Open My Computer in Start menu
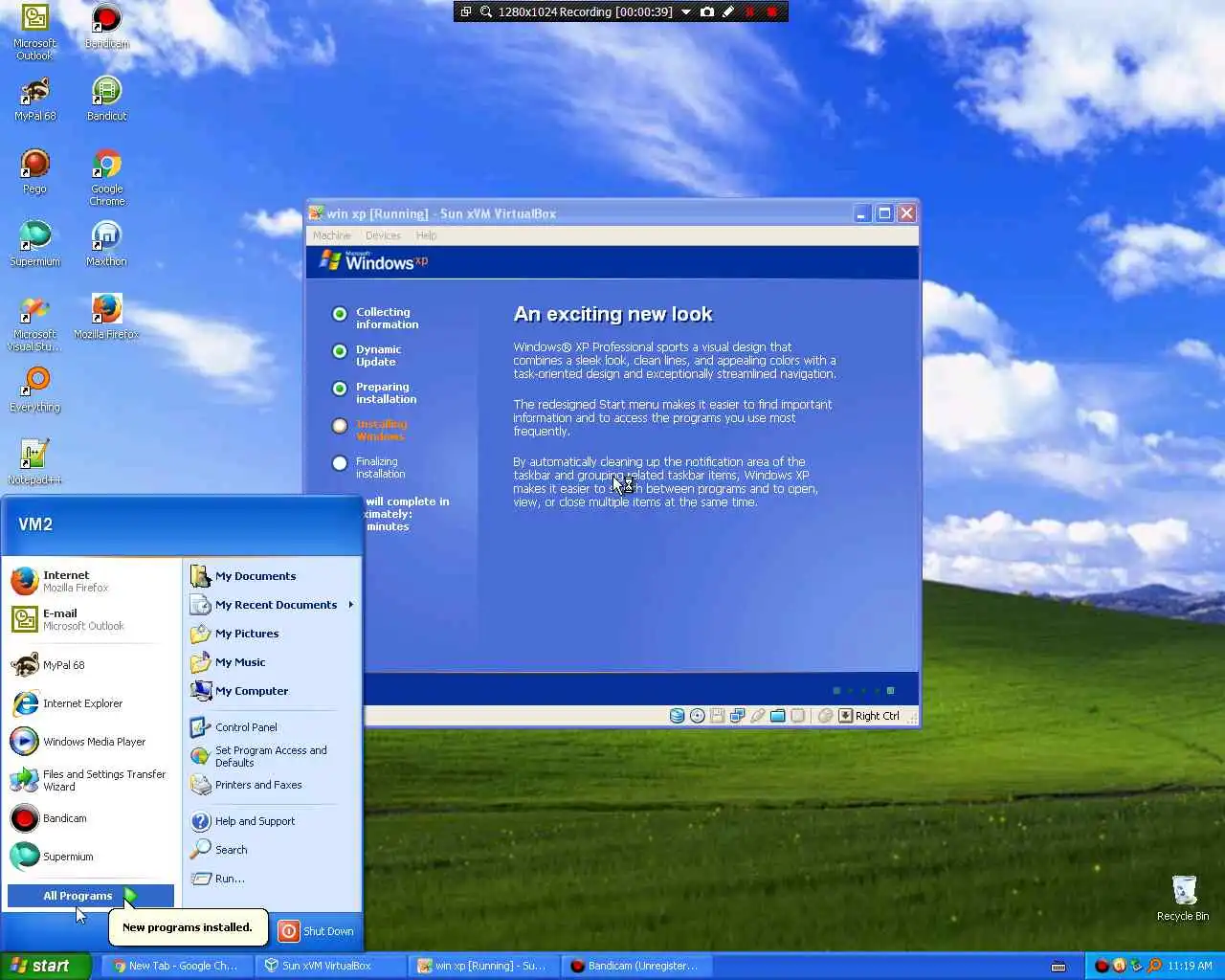The image size is (1225, 980). (273, 691)
